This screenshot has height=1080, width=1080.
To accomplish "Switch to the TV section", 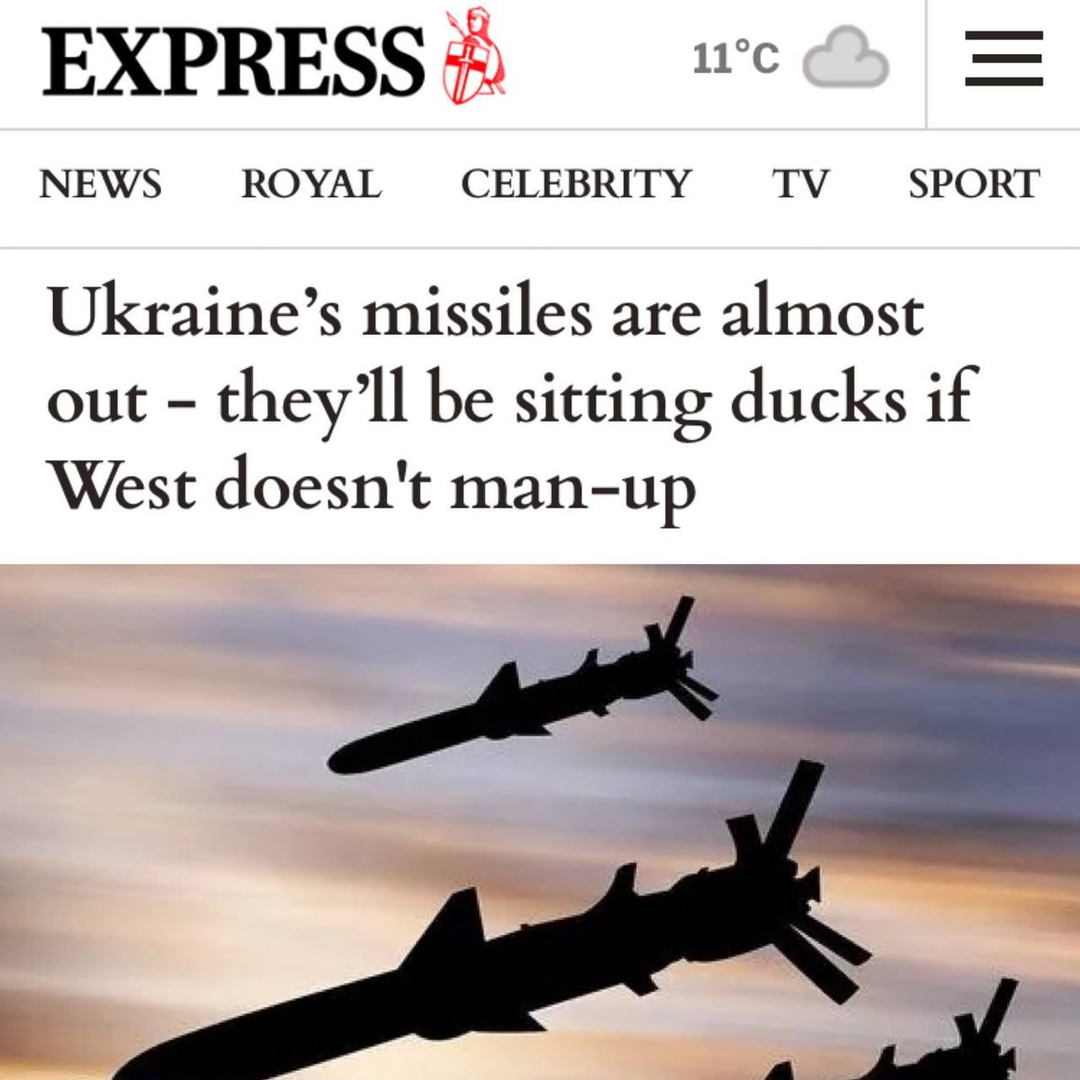I will point(800,184).
